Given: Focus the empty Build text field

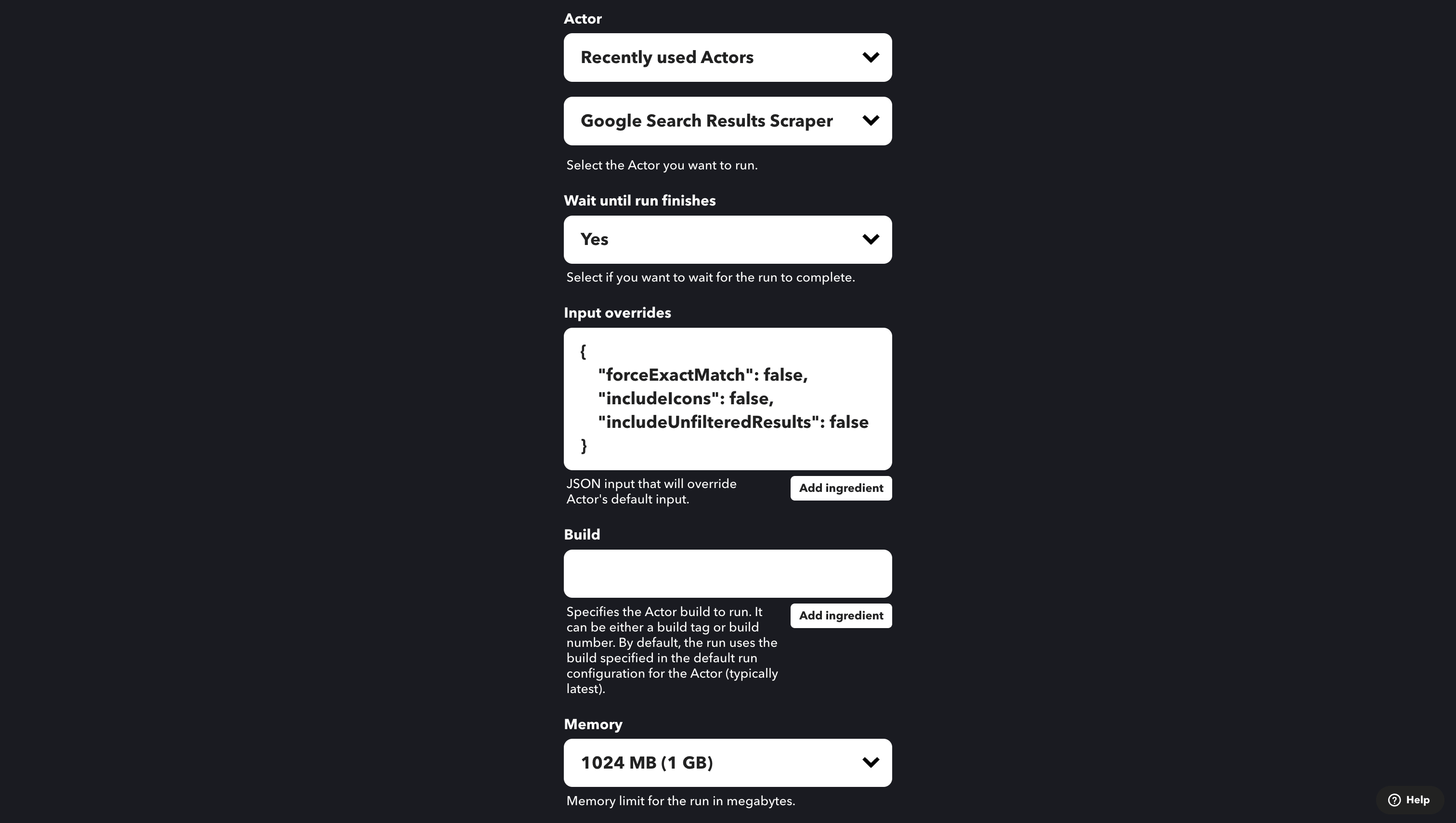Looking at the screenshot, I should (x=727, y=573).
